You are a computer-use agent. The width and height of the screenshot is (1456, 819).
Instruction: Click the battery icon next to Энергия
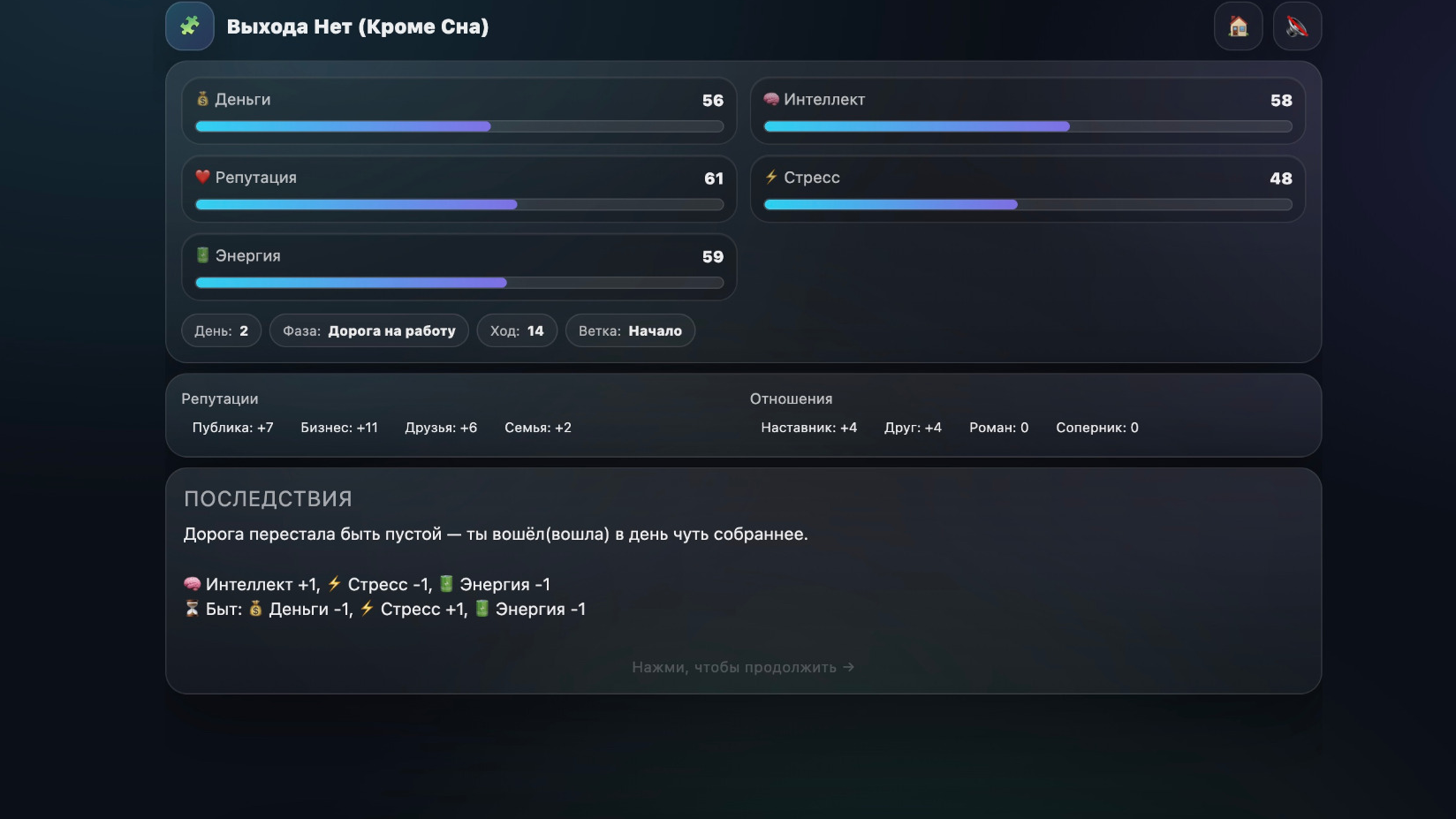click(201, 255)
